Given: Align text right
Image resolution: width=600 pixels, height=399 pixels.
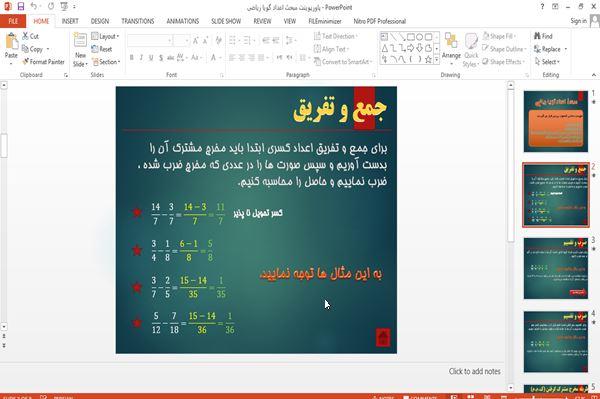Looking at the screenshot, I should tap(251, 58).
